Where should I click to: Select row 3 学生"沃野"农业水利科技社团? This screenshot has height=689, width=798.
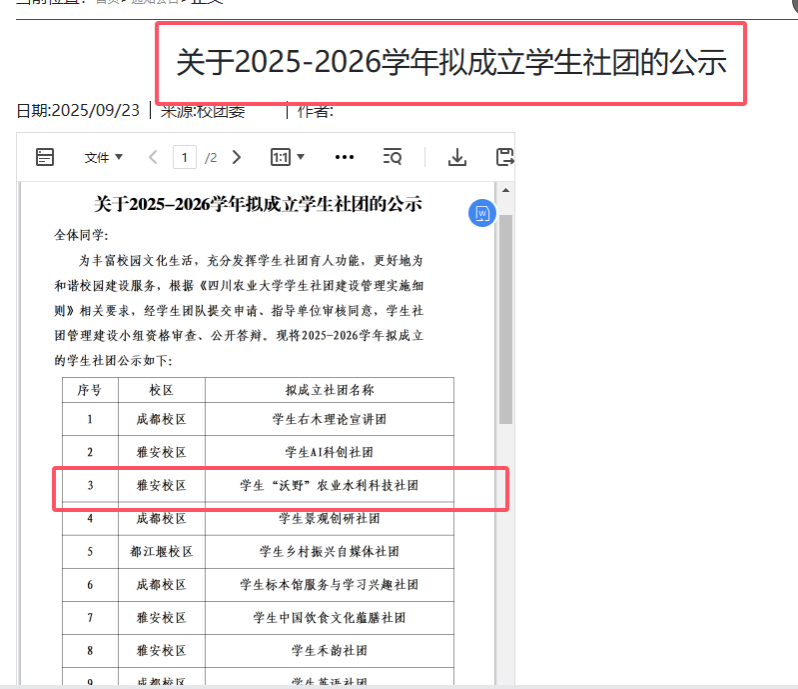[329, 487]
